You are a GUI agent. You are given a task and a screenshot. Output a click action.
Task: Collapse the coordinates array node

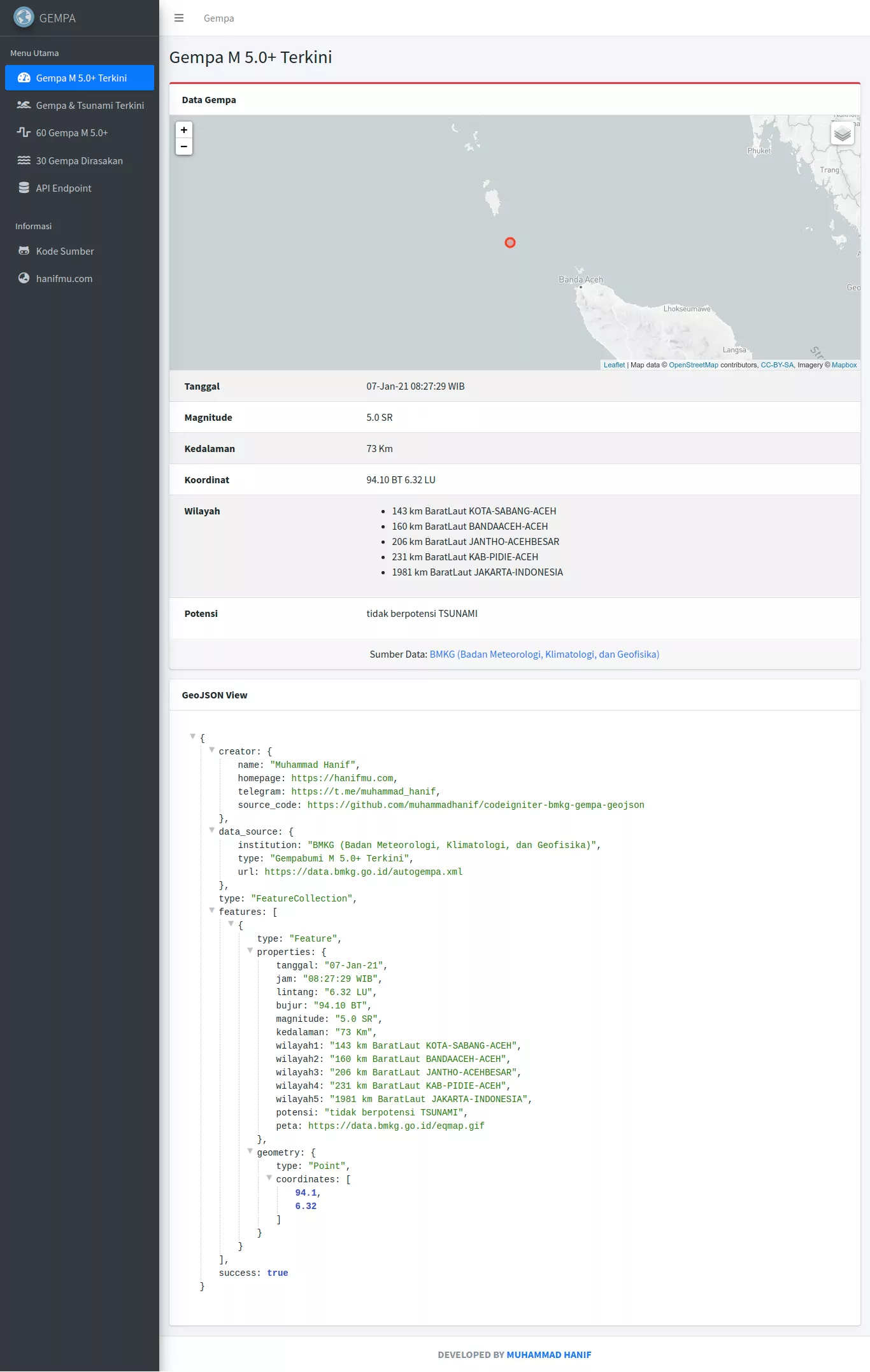pos(269,1178)
